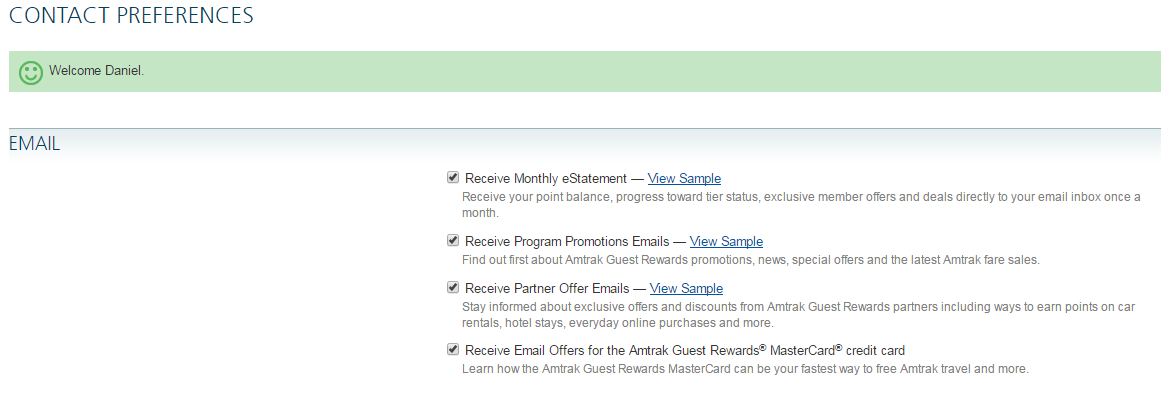Uncheck the Receive Monthly eStatement checkbox
The height and width of the screenshot is (405, 1174).
tap(453, 178)
